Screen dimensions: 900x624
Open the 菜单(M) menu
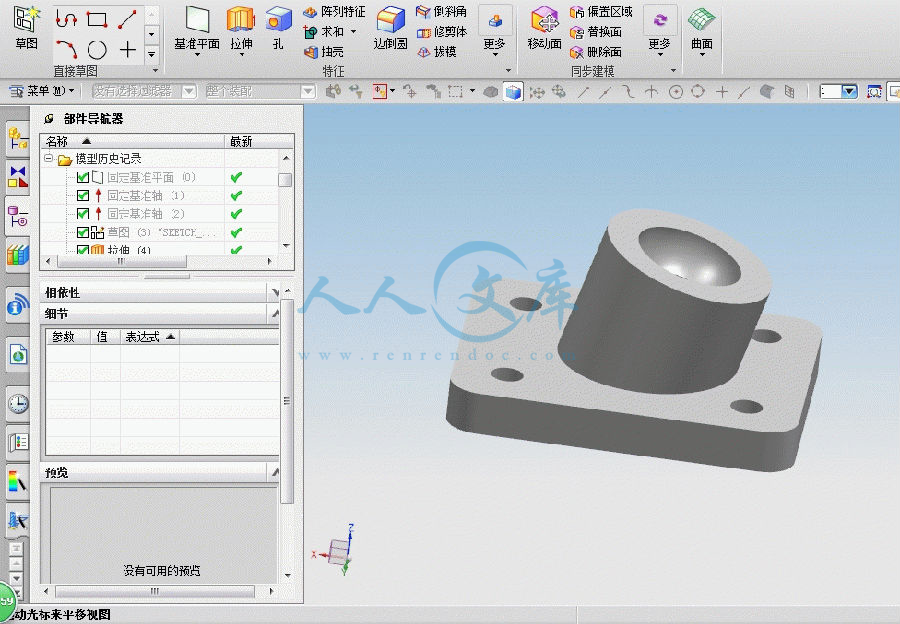tap(42, 91)
